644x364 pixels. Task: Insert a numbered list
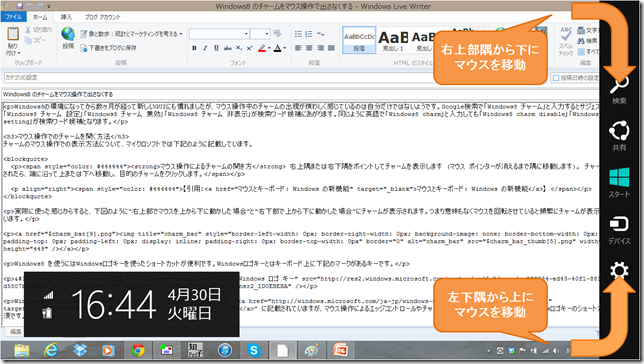309,34
